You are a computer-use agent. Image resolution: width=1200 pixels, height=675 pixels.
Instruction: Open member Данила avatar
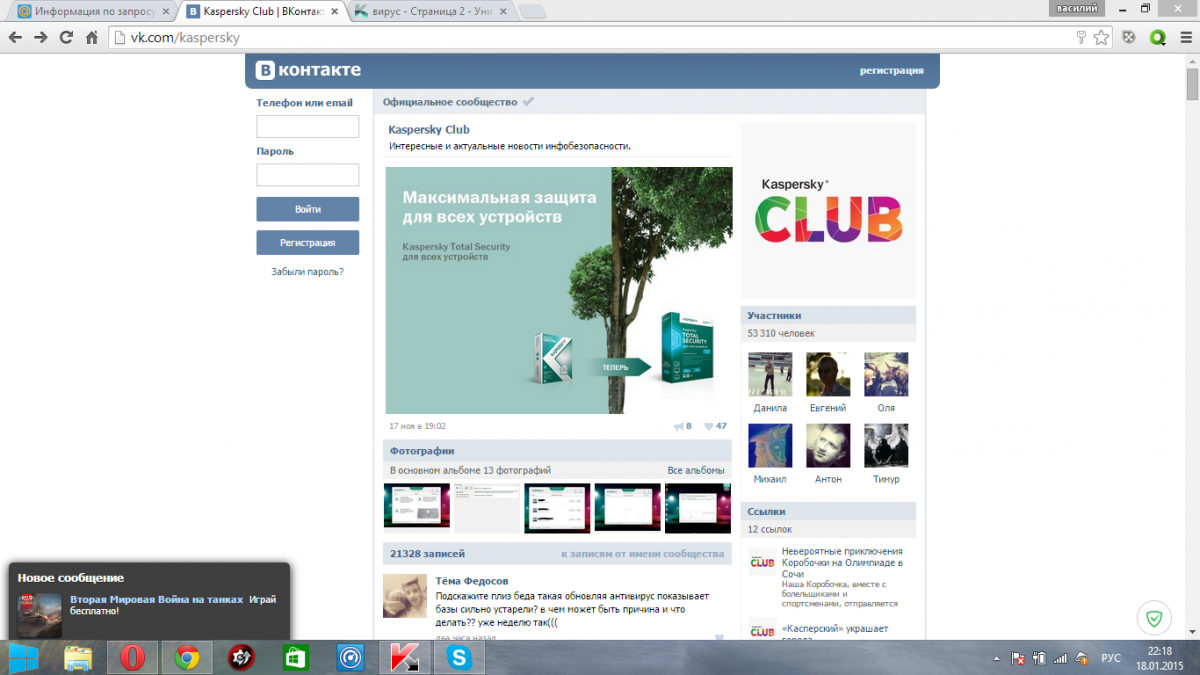coord(770,374)
